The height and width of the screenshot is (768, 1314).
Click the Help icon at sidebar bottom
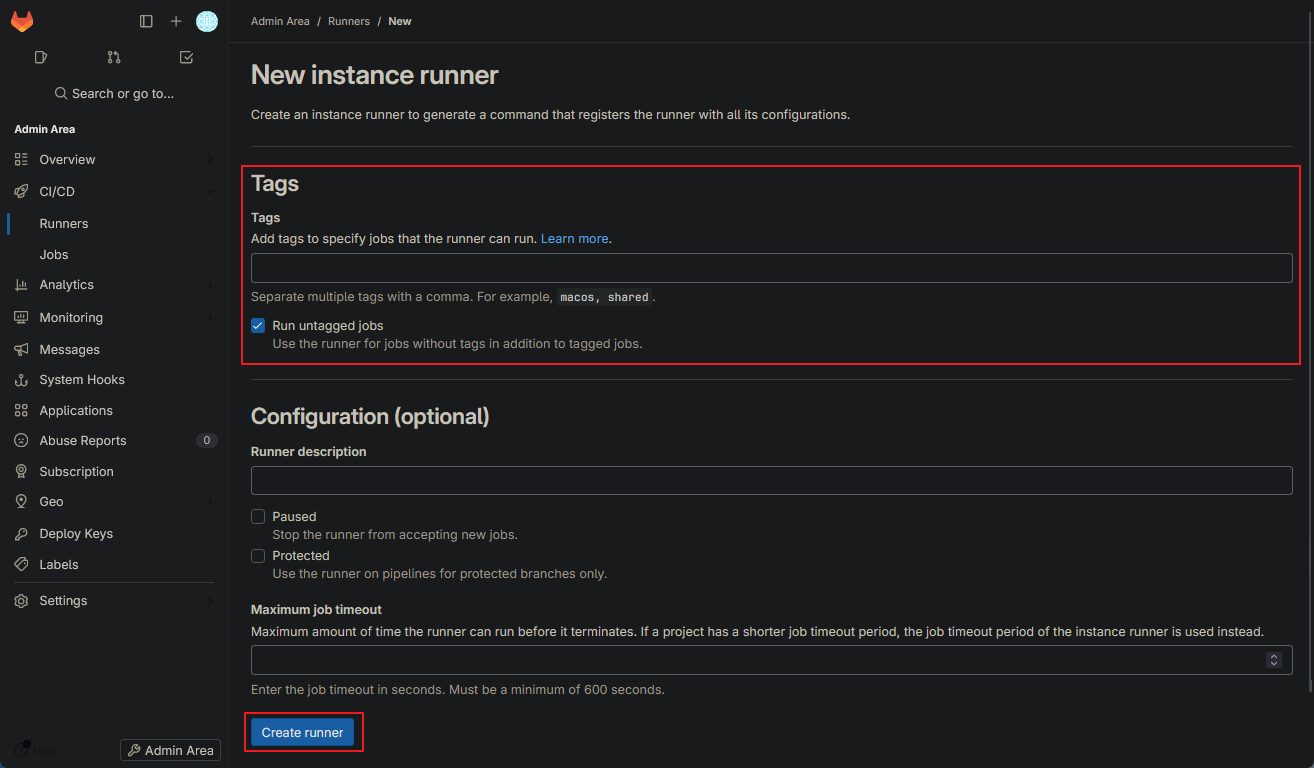[x=22, y=750]
